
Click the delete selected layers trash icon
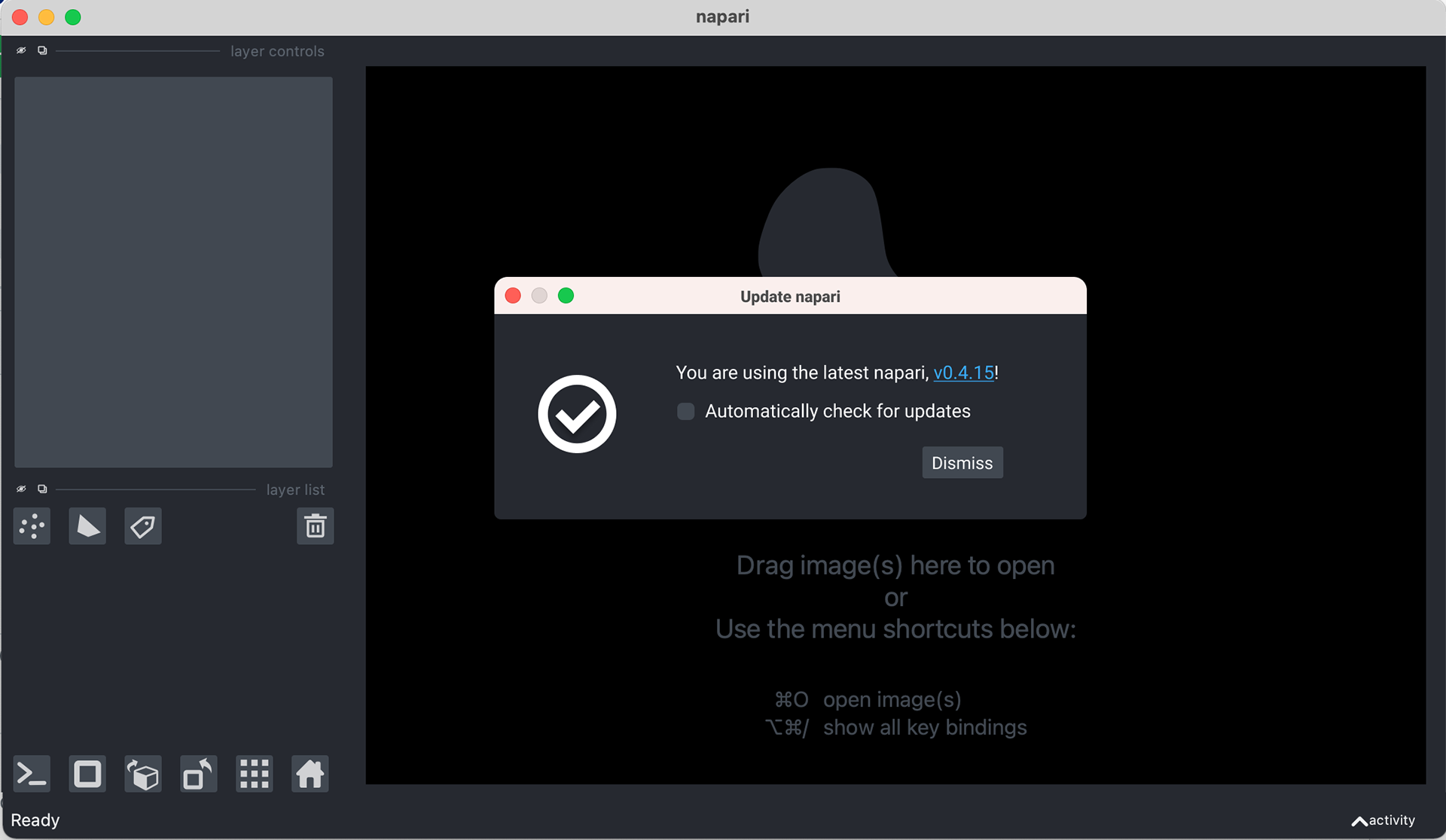pyautogui.click(x=315, y=526)
